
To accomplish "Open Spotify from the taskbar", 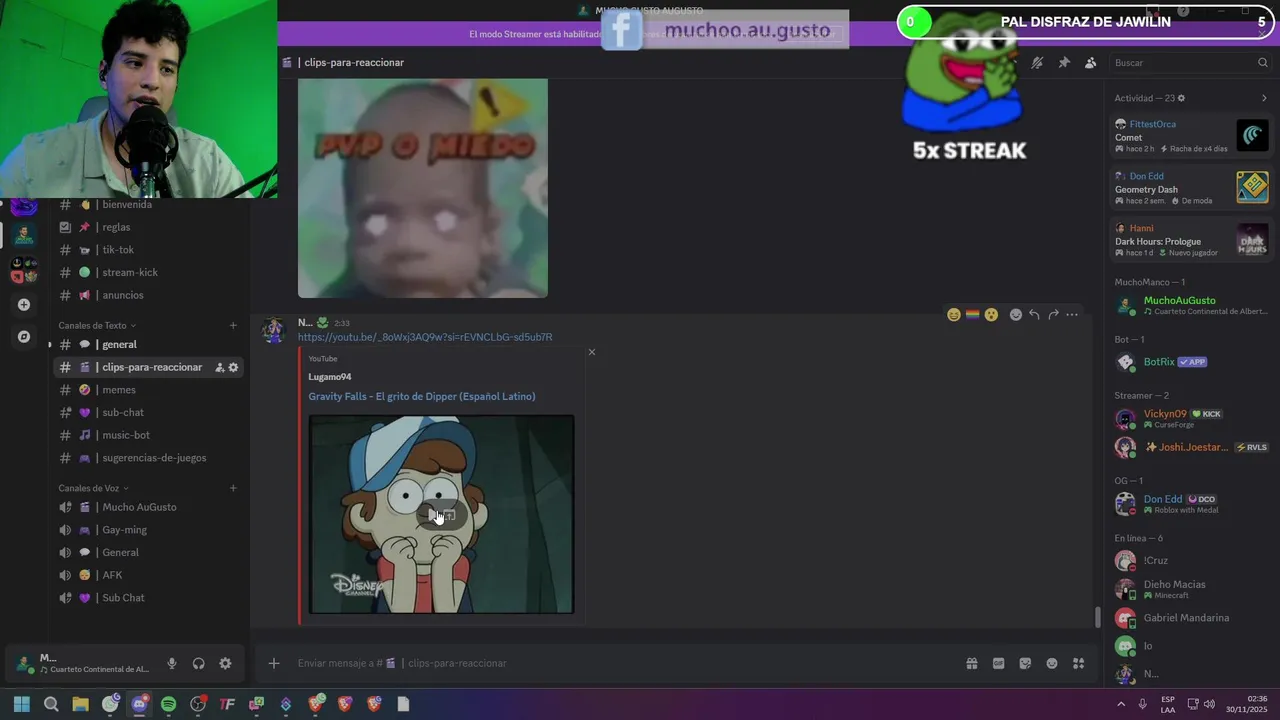I will tap(168, 704).
